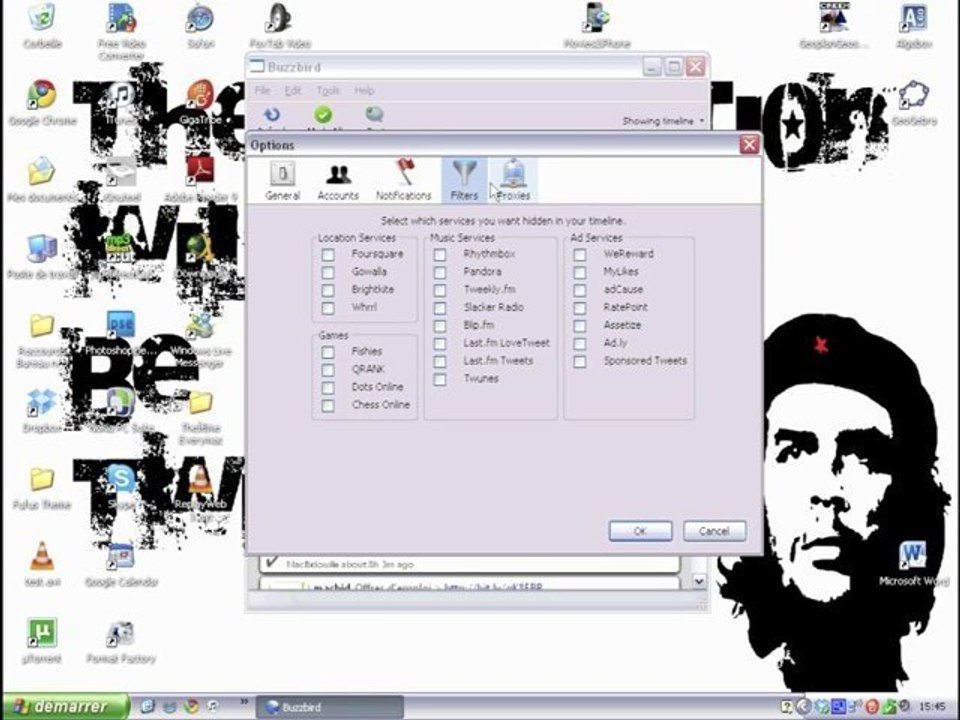Check the Blip.fm box
This screenshot has height=720, width=960.
pos(440,326)
